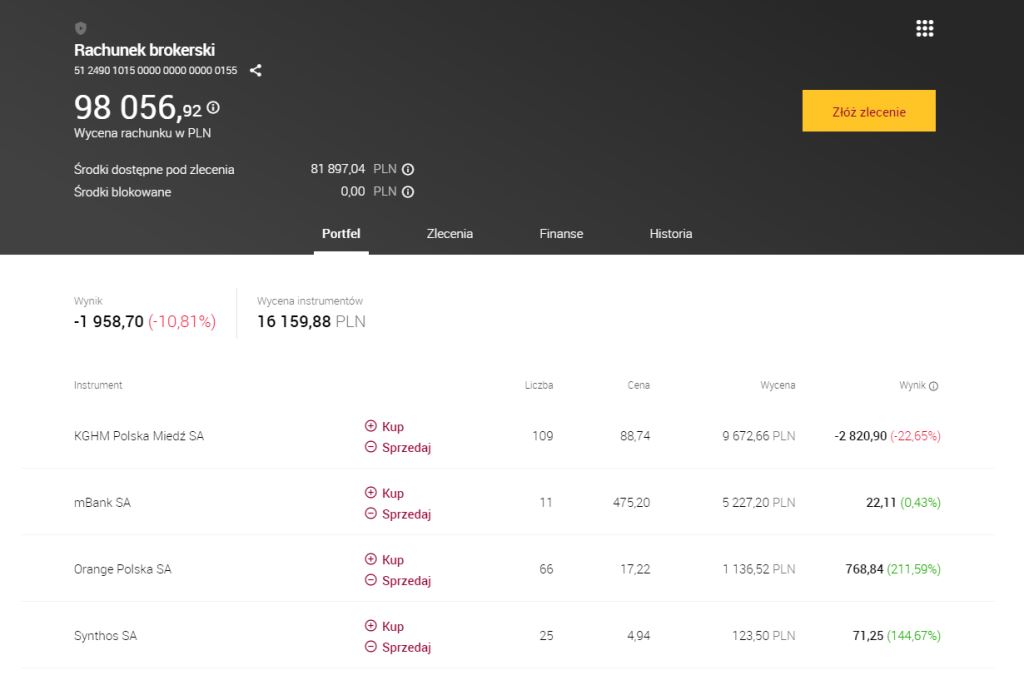Viewport: 1024px width, 695px height.
Task: Click Synthos SA instrument name
Action: coord(105,636)
